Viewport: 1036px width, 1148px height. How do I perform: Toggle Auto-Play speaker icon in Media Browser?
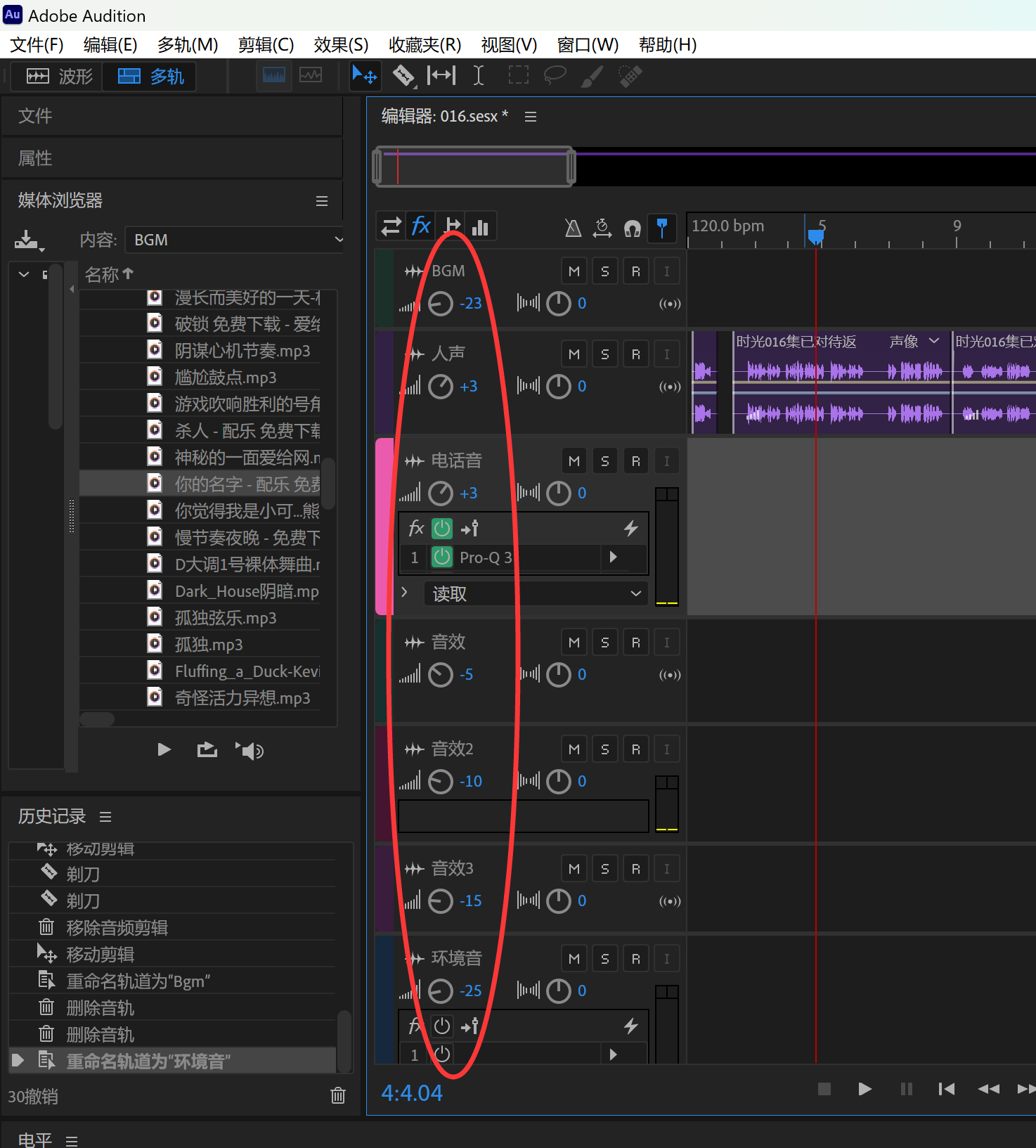[250, 750]
